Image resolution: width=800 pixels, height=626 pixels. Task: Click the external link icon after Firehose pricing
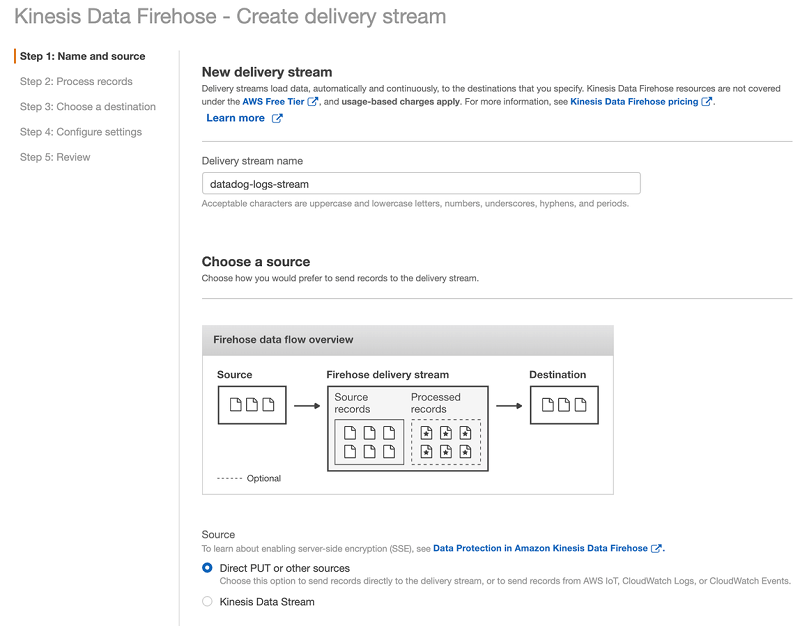(x=707, y=102)
